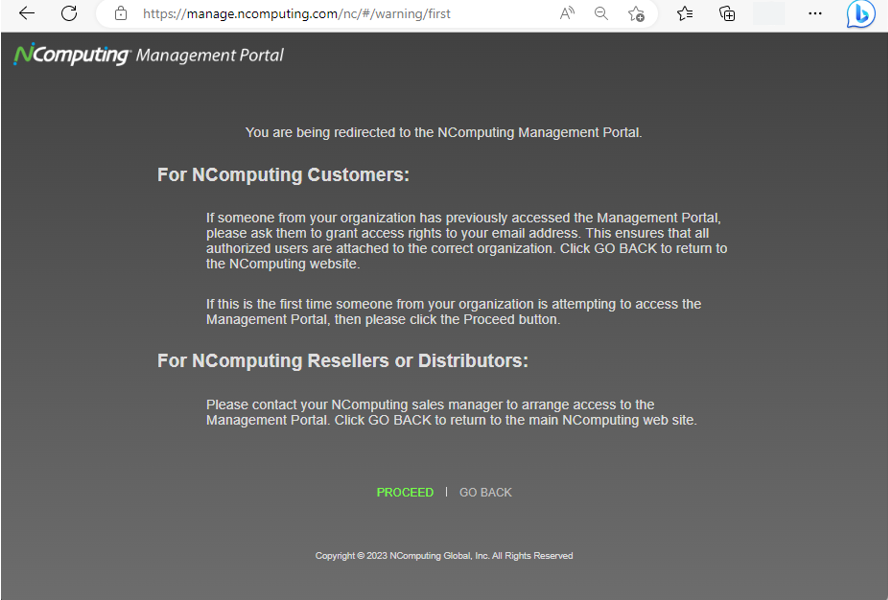
Task: Open the Favorites list icon
Action: click(x=685, y=13)
